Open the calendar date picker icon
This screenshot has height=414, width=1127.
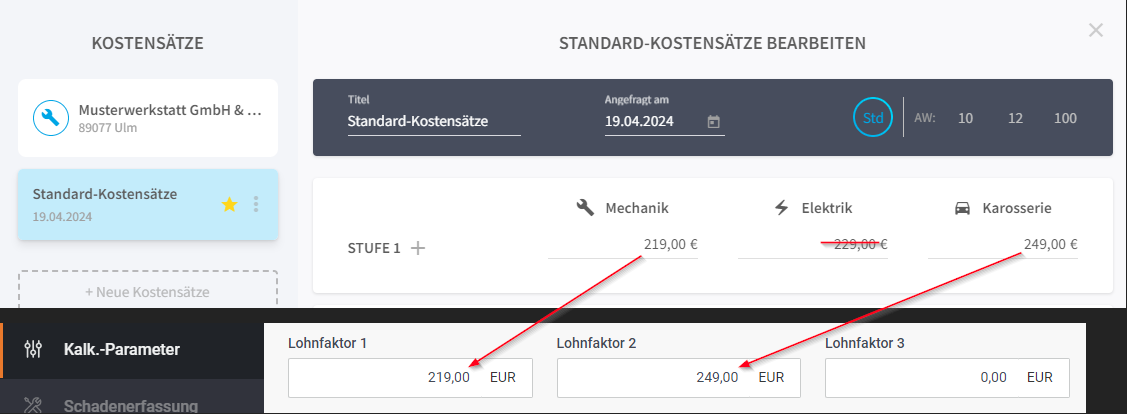pos(713,122)
